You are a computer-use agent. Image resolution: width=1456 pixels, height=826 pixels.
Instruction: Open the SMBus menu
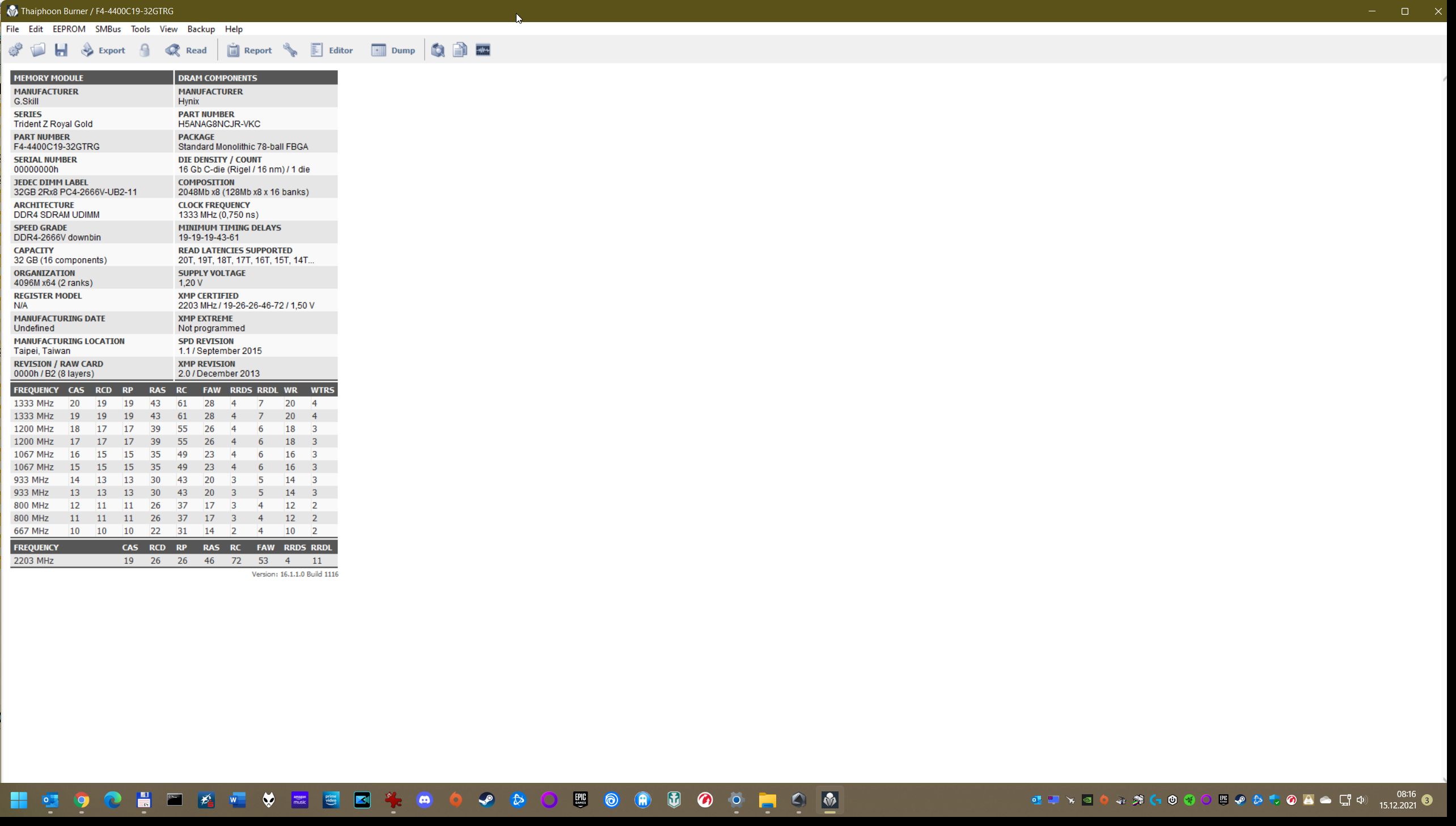pyautogui.click(x=108, y=29)
